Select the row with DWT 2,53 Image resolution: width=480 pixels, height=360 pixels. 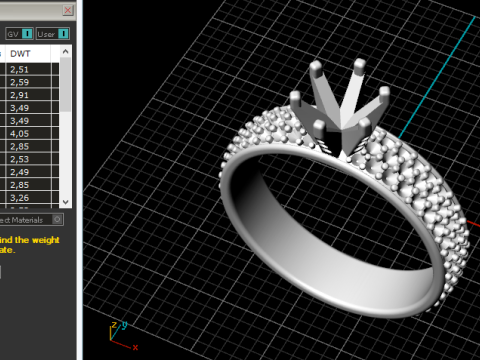(29, 159)
